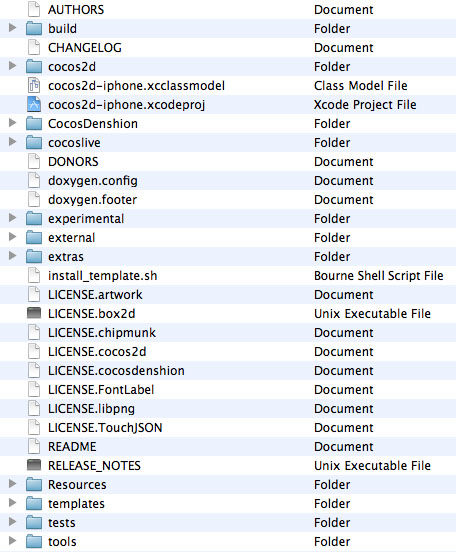Image resolution: width=456 pixels, height=552 pixels.
Task: Expand the build folder disclosure triangle
Action: coord(12,27)
